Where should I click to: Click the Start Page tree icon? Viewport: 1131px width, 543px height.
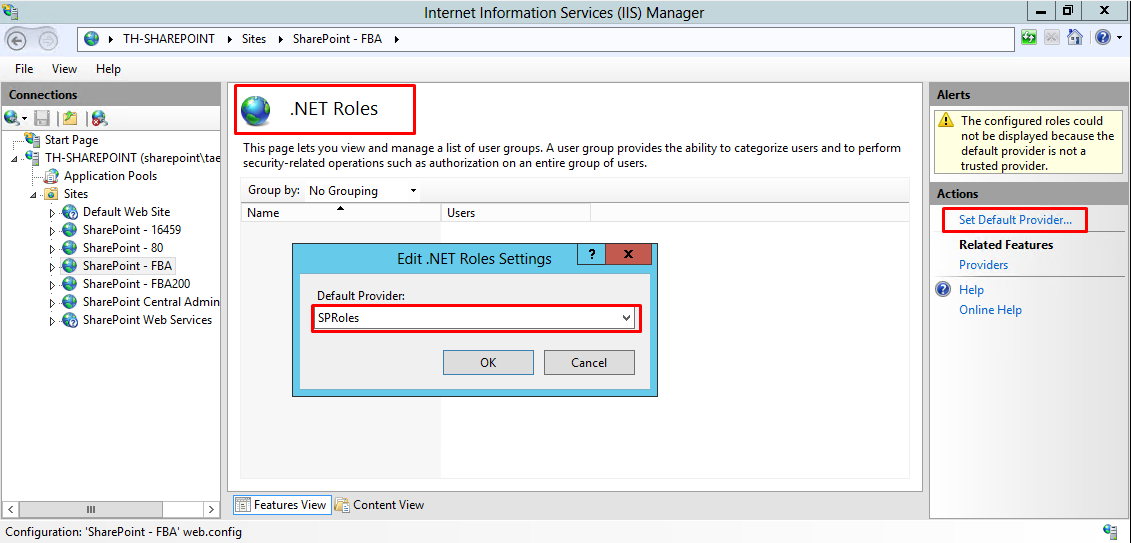32,140
